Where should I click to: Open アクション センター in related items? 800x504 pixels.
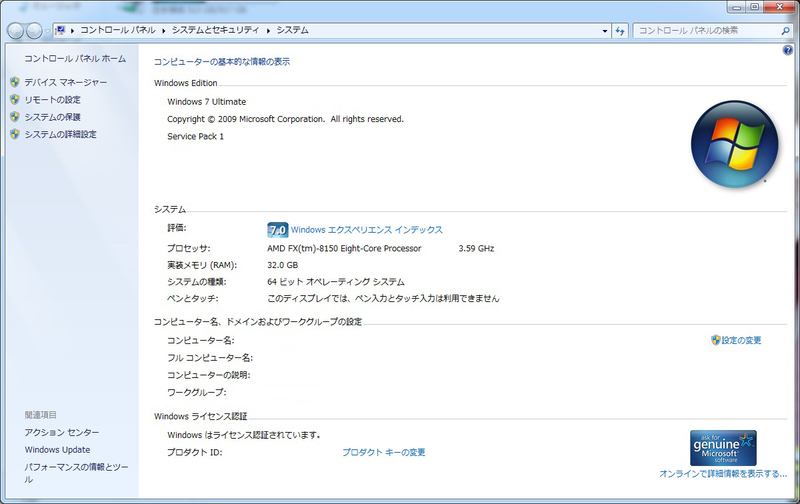(62, 432)
